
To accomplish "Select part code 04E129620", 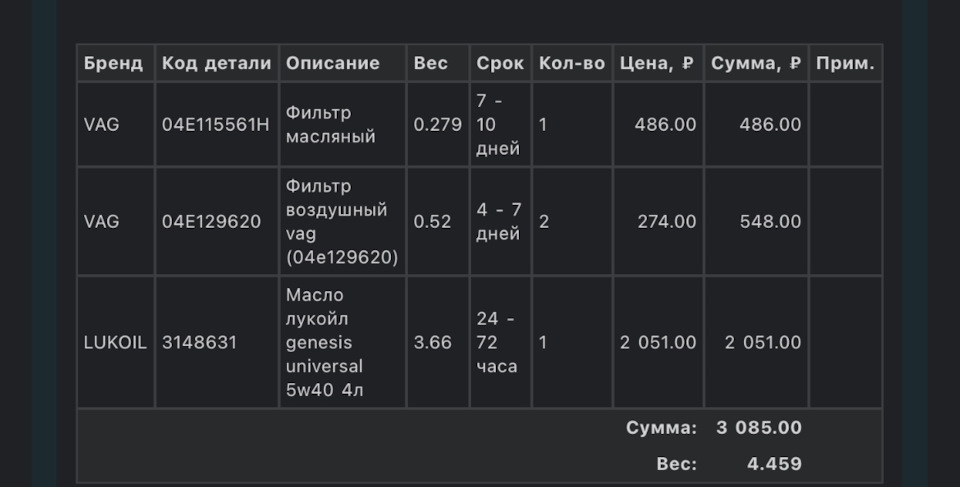I will (211, 221).
